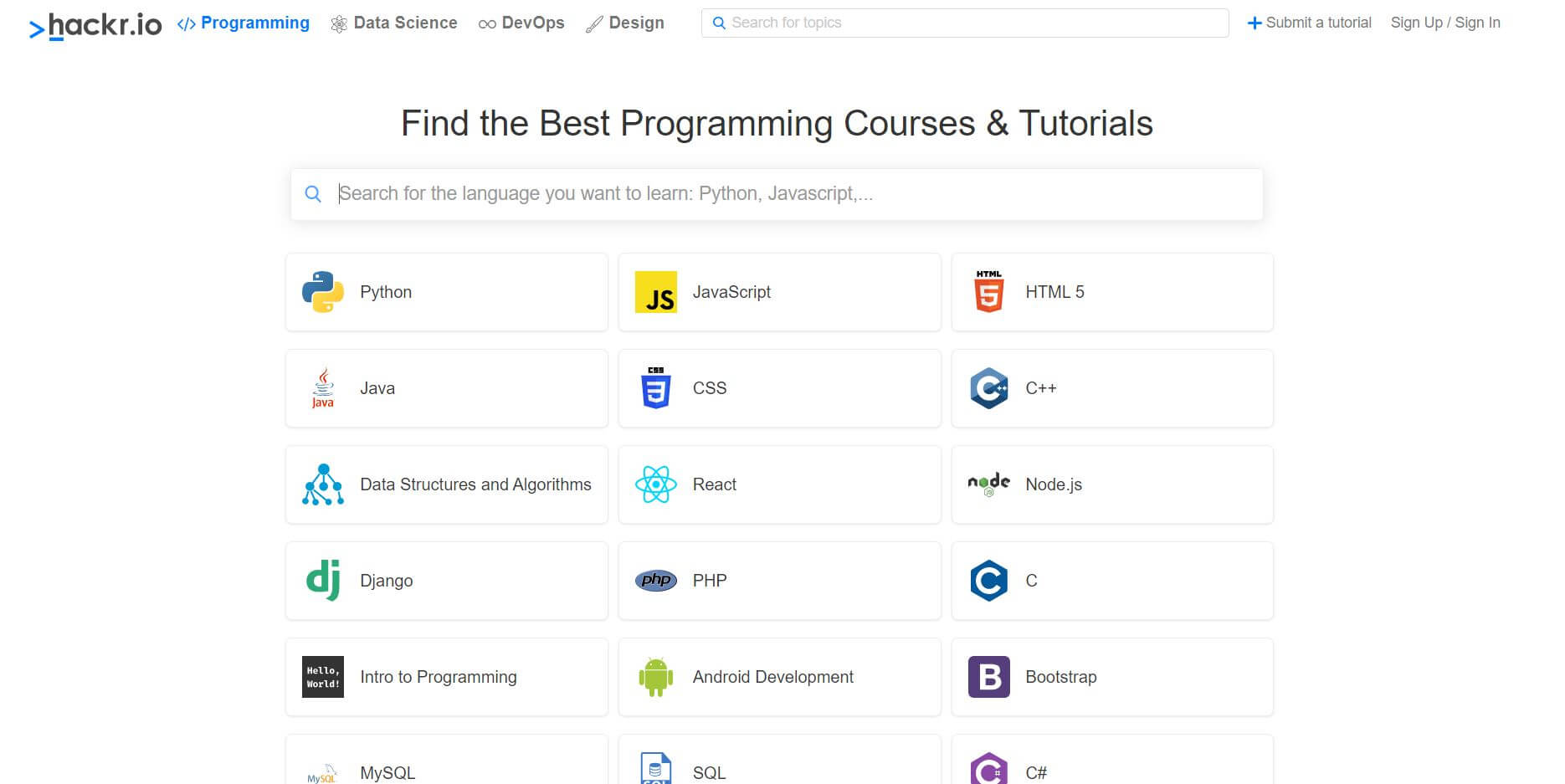This screenshot has width=1565, height=784.
Task: Click the JavaScript JS logo icon
Action: coord(655,292)
